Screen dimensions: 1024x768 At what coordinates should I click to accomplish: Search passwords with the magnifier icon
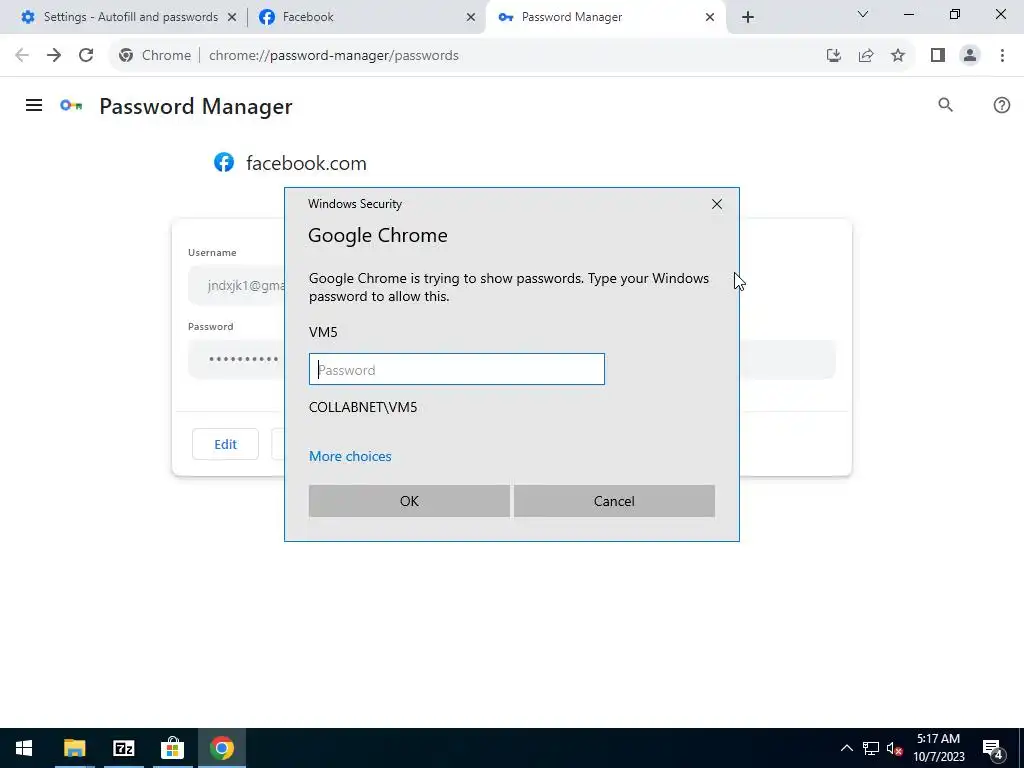(x=945, y=105)
